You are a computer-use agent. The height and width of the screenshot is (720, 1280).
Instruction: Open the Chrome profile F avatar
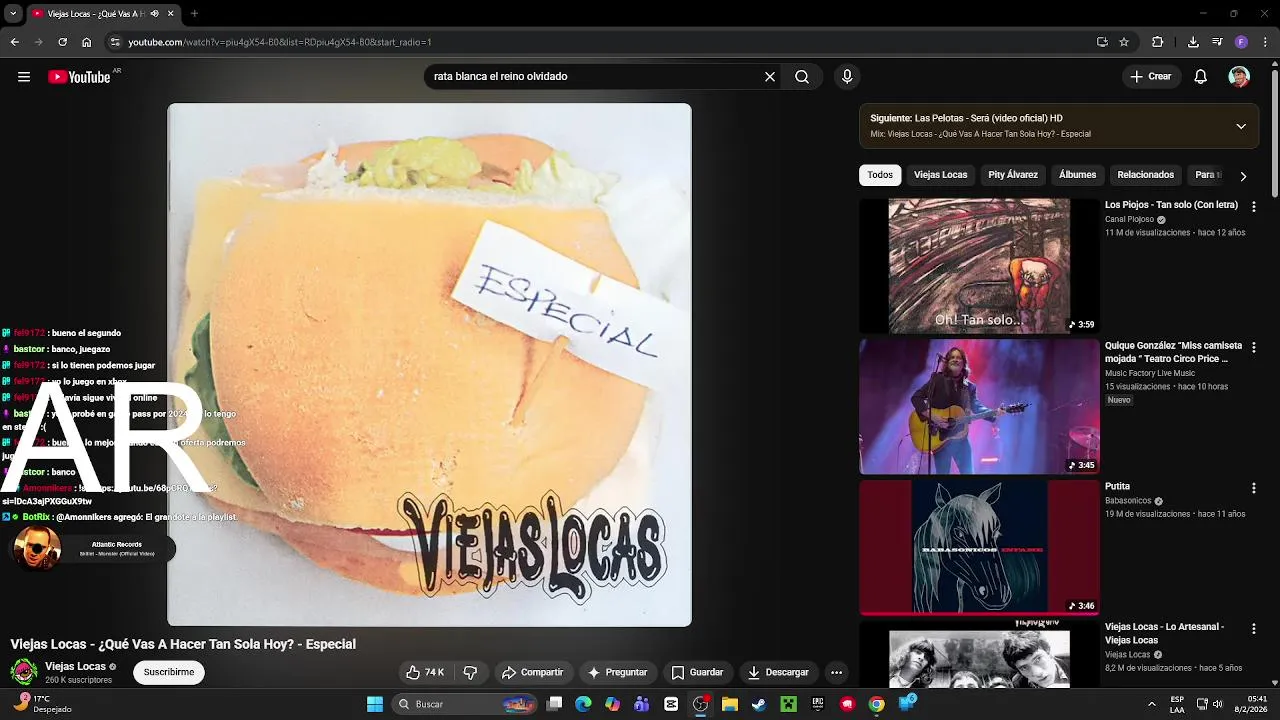(1241, 42)
